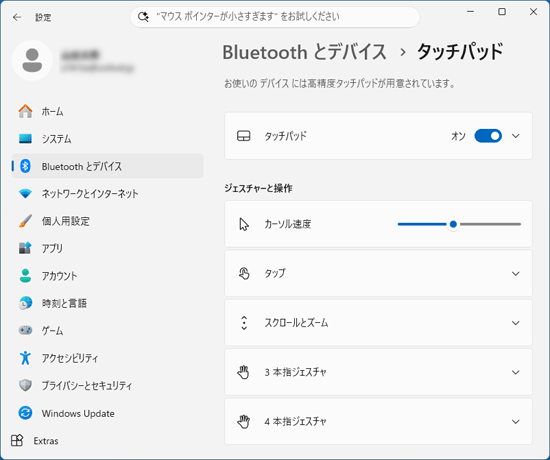Expand the 3 本指ジェスチャ chevron
The width and height of the screenshot is (550, 460).
click(x=516, y=372)
